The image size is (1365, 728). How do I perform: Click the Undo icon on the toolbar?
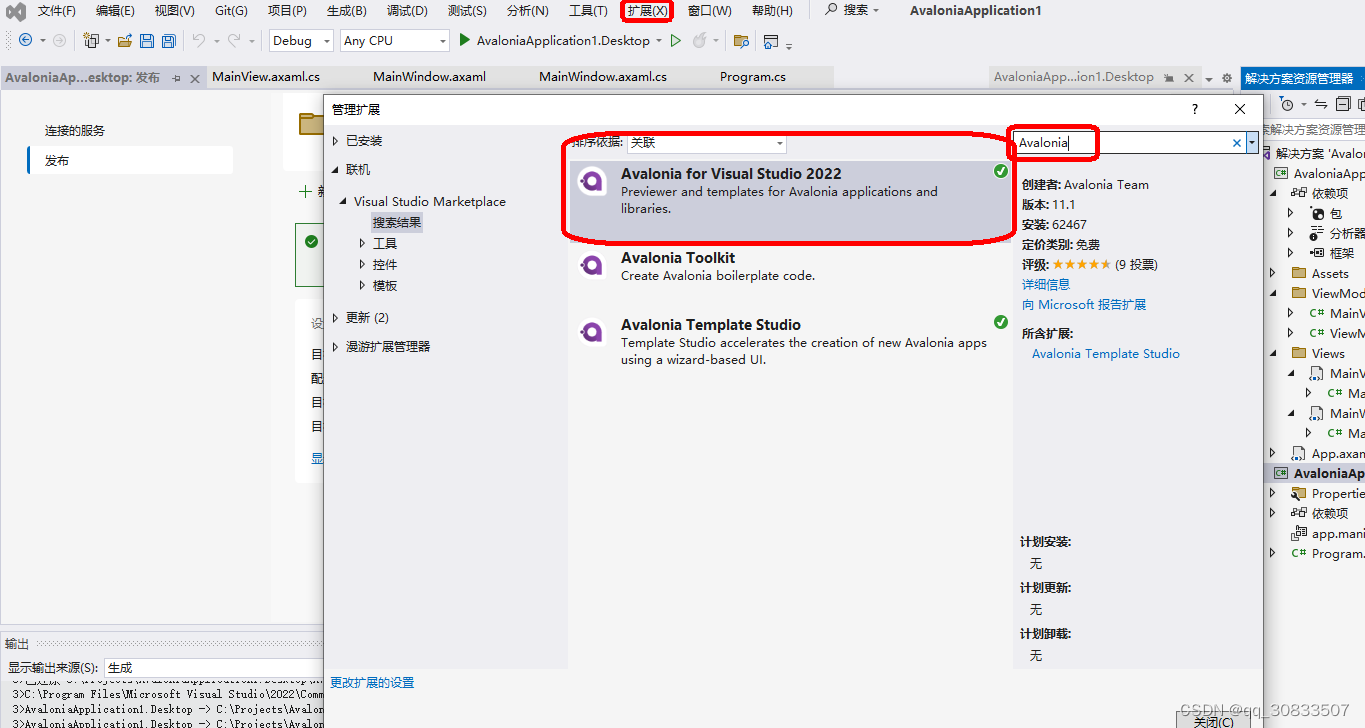[x=201, y=41]
